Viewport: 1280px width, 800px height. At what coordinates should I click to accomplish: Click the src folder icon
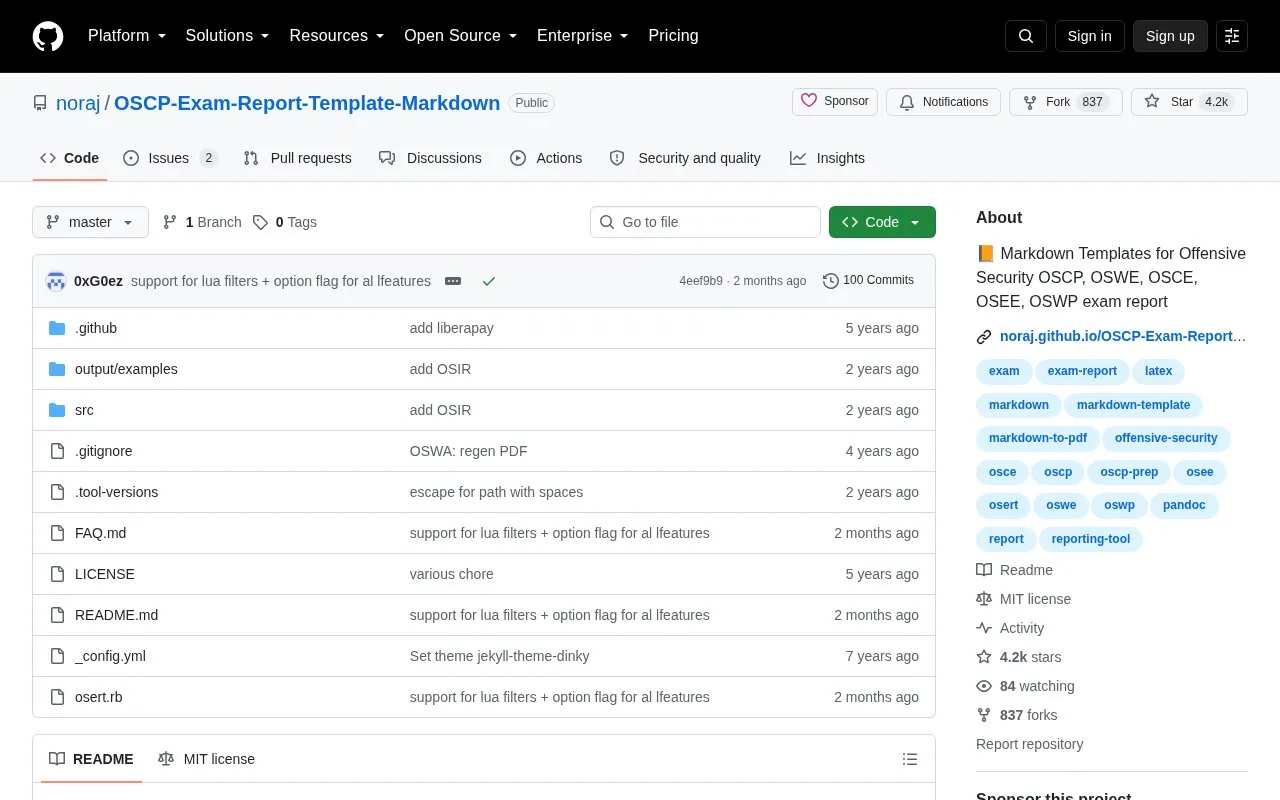pyautogui.click(x=57, y=410)
